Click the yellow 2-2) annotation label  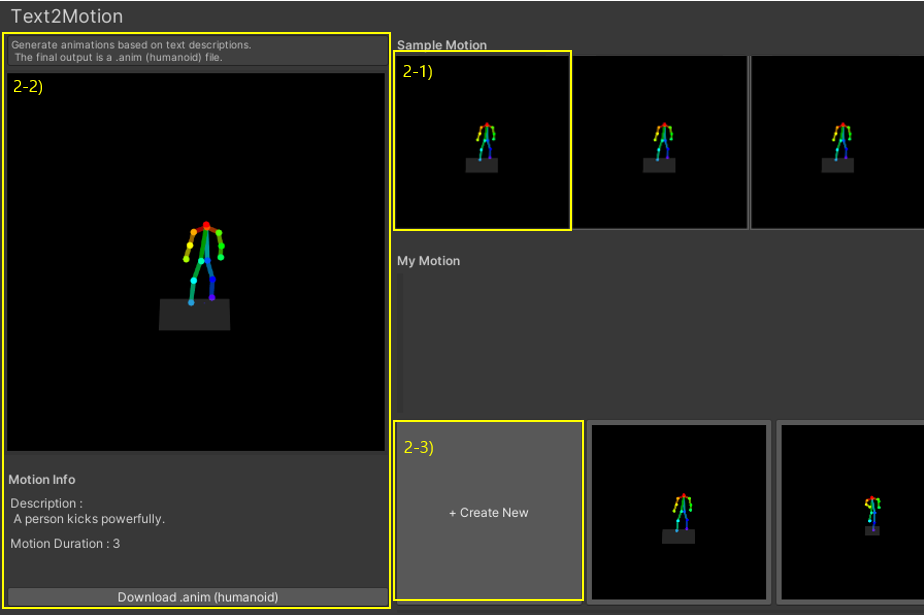tap(28, 87)
